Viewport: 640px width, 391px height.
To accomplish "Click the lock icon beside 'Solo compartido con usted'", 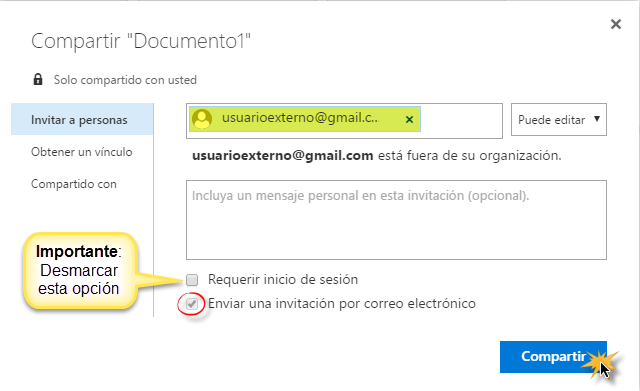I will 38,79.
